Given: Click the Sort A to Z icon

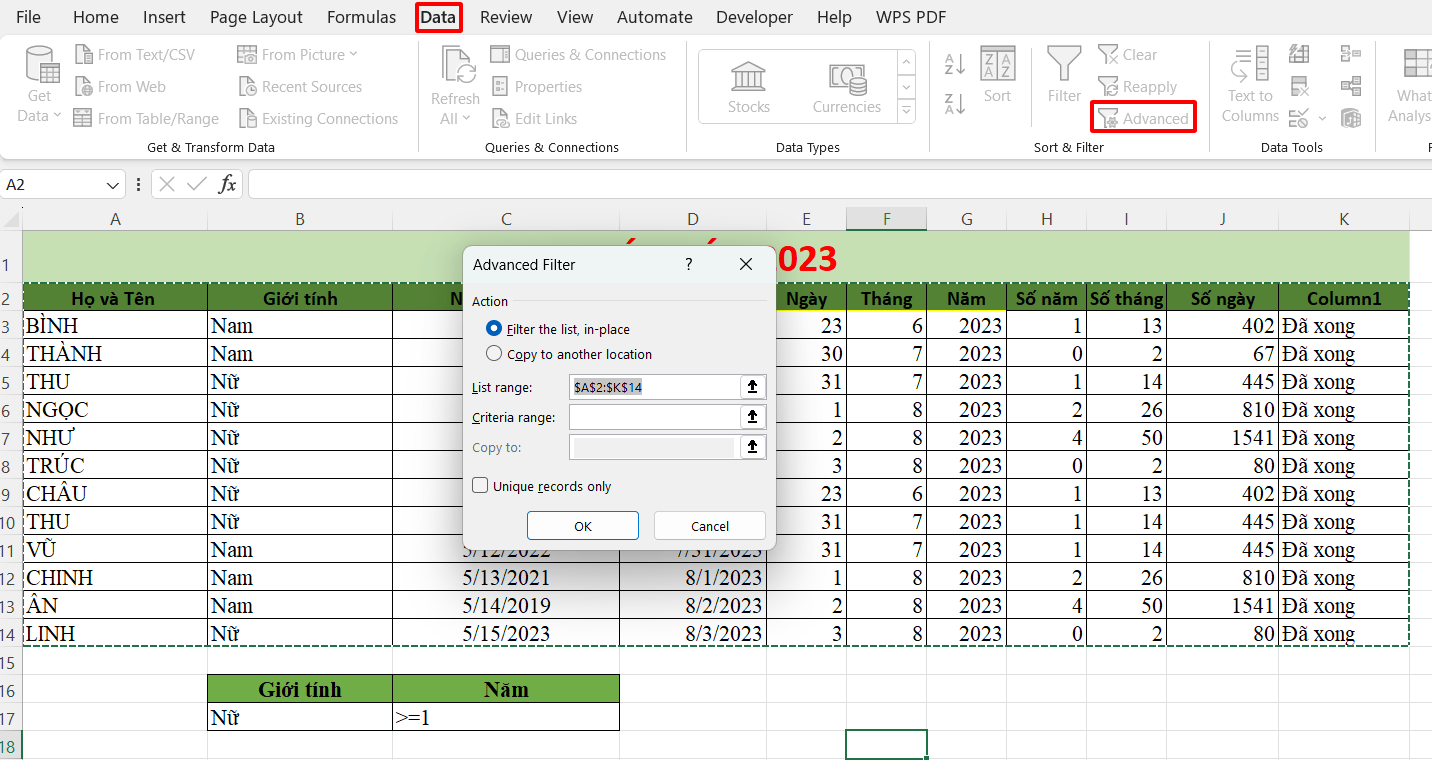Looking at the screenshot, I should [955, 65].
